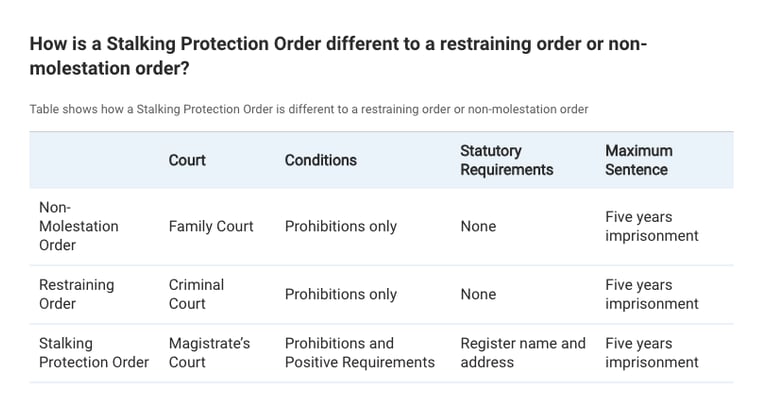Screen dimensions: 768x406
Task: Click the Statutory Requirements column header
Action: pos(506,160)
